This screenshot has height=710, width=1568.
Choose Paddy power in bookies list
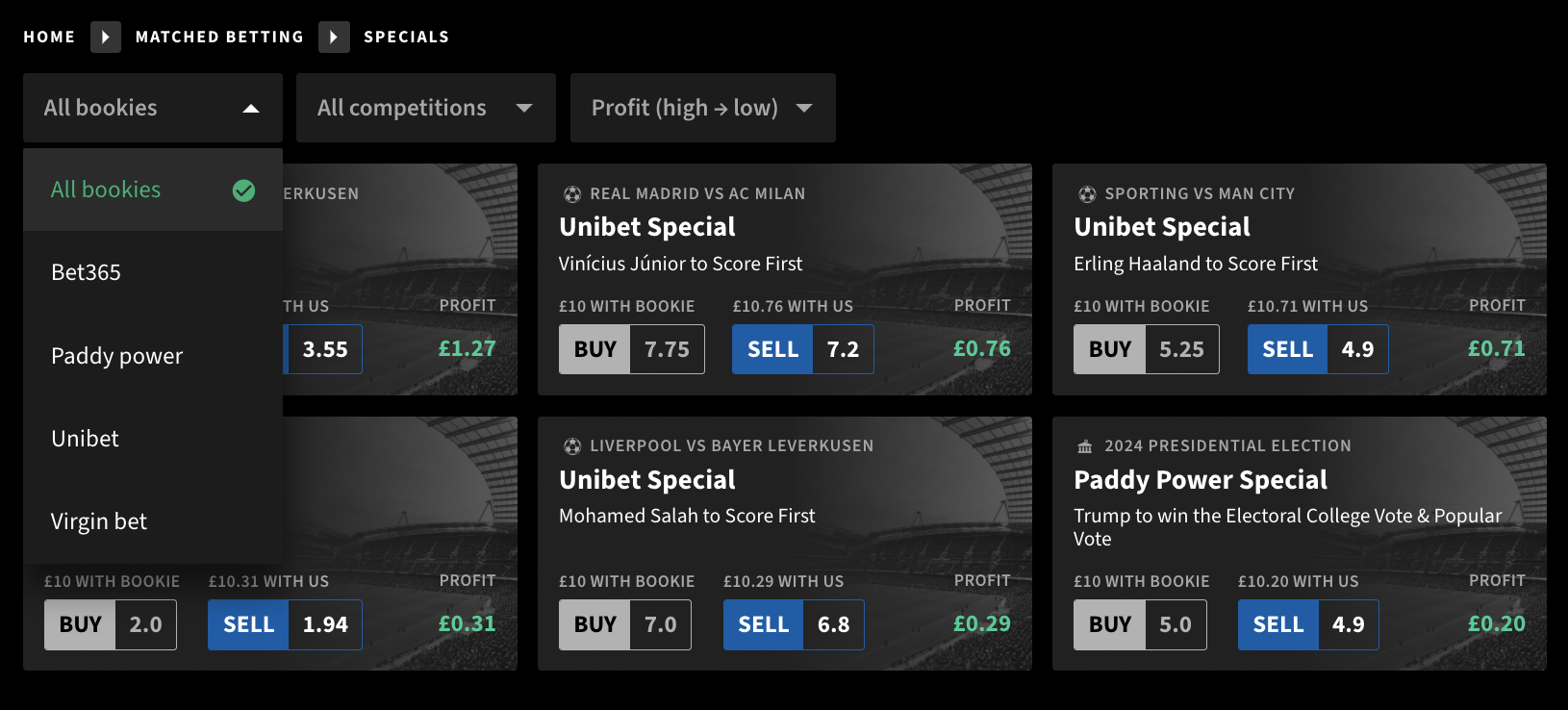pyautogui.click(x=153, y=356)
